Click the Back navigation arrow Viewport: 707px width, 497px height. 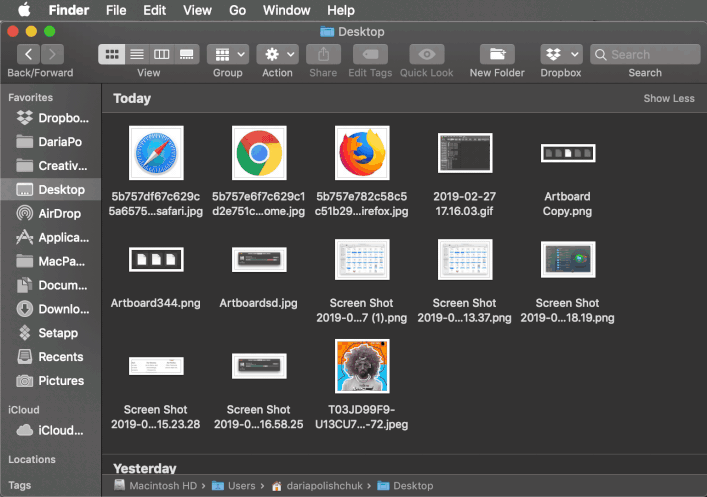click(x=28, y=55)
